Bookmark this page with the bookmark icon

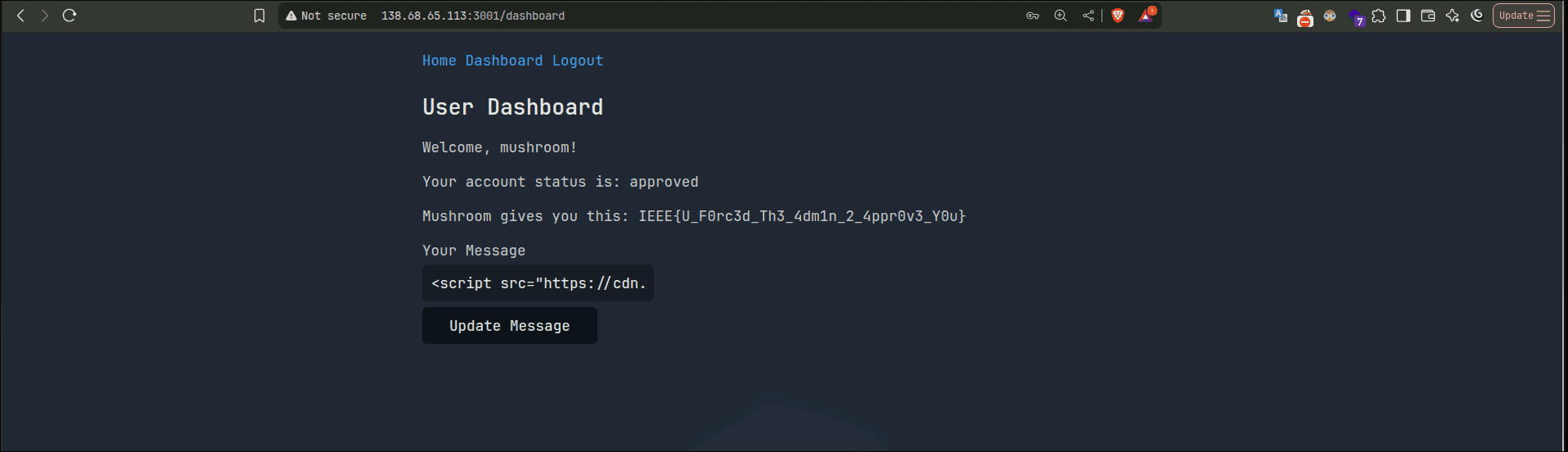coord(259,16)
